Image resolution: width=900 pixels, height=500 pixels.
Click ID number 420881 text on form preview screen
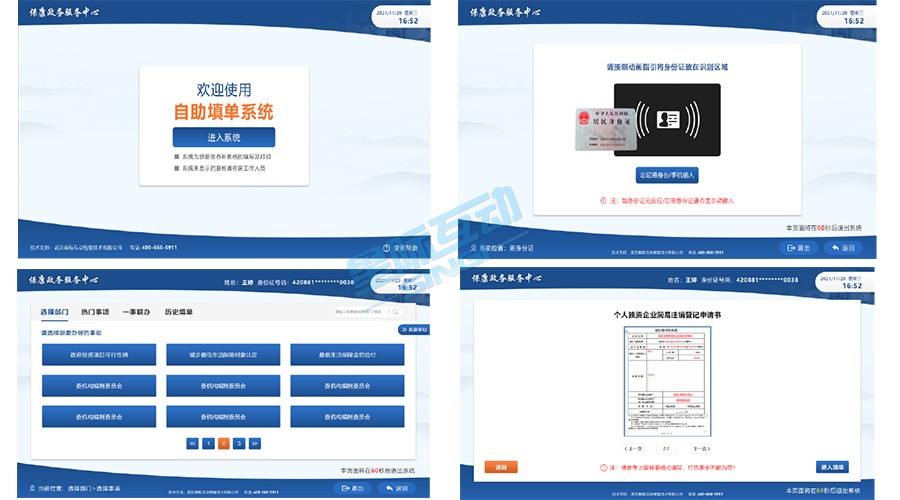(x=767, y=280)
